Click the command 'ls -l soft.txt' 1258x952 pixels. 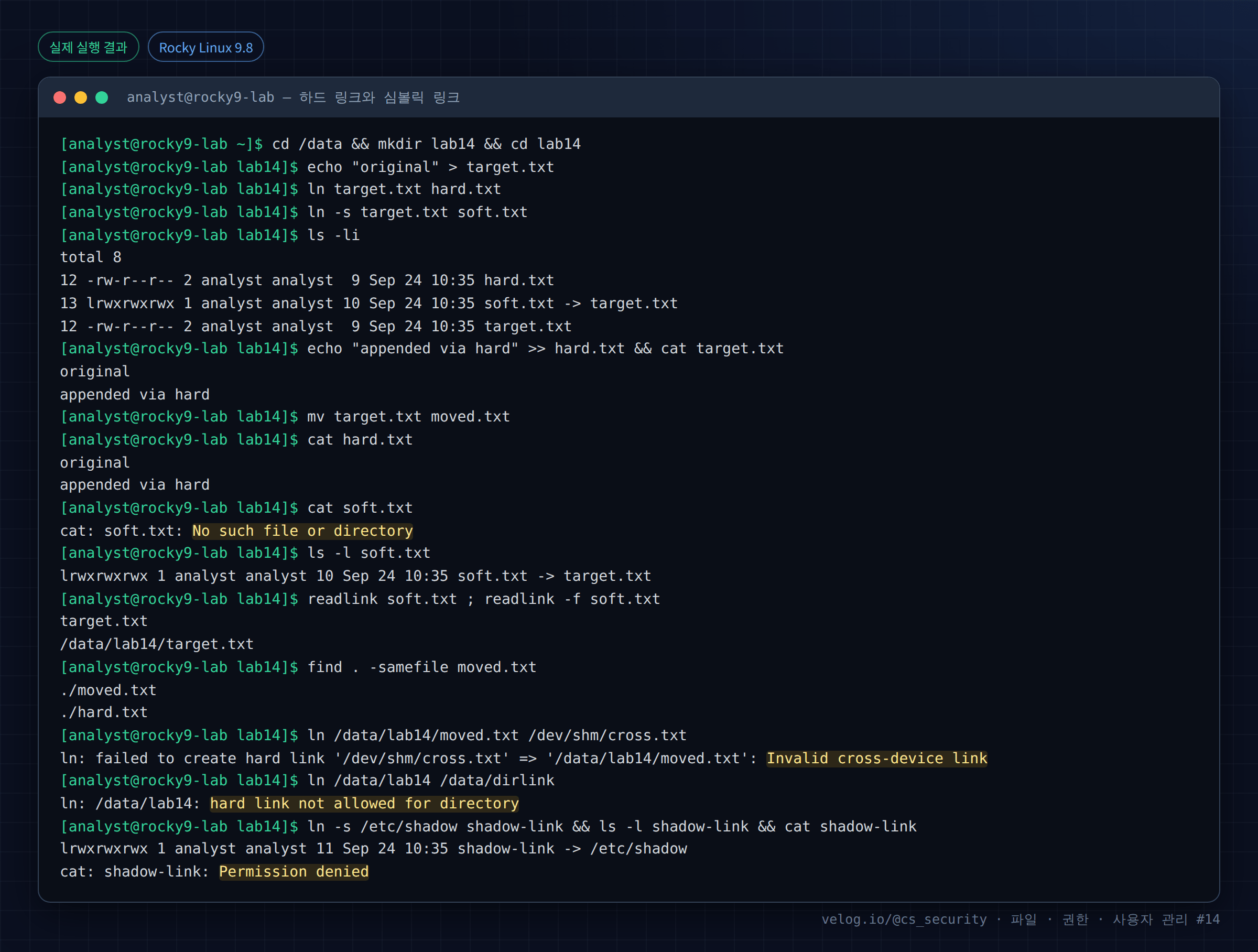point(369,553)
